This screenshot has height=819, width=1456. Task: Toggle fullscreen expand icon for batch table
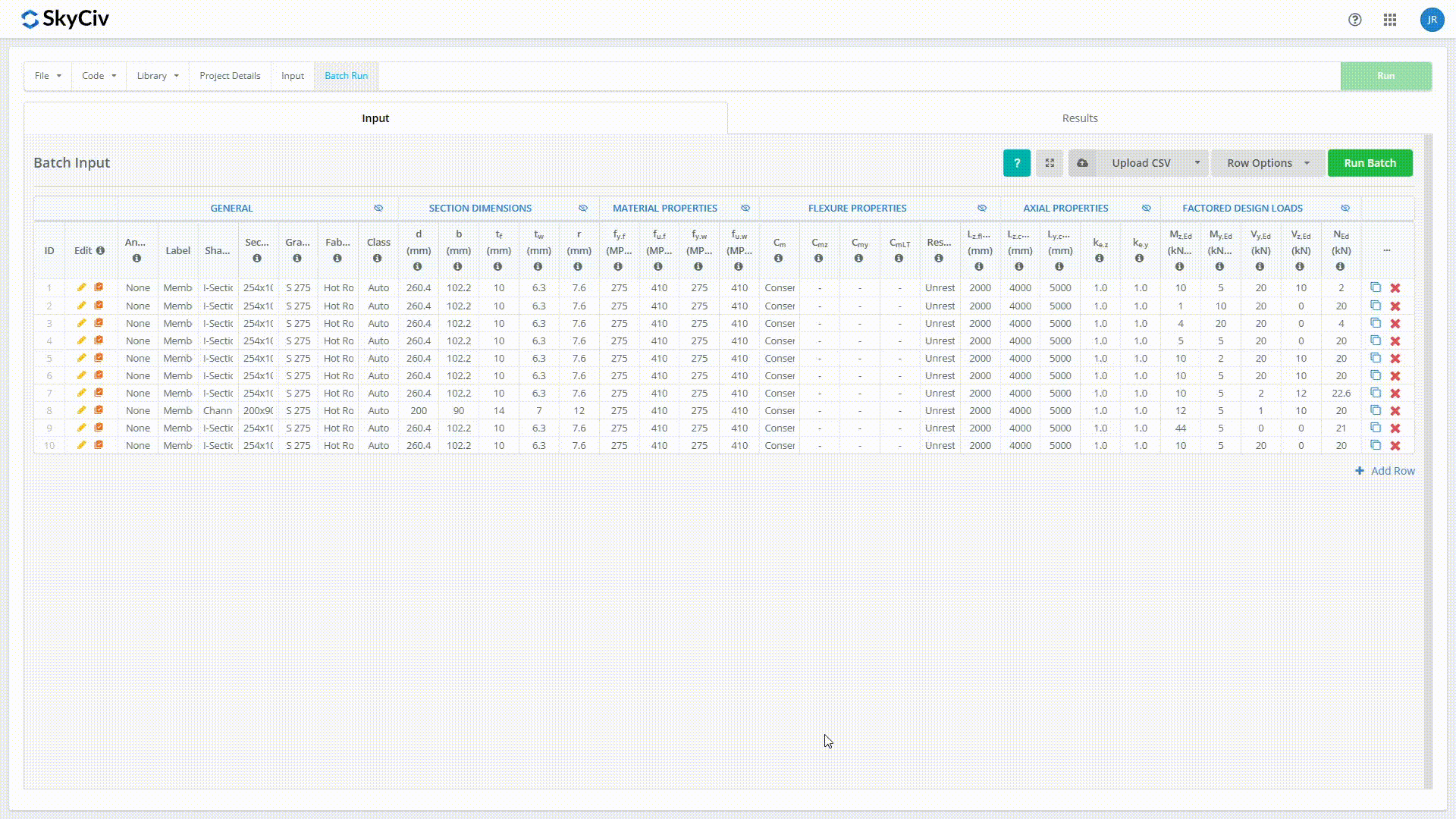pos(1050,163)
